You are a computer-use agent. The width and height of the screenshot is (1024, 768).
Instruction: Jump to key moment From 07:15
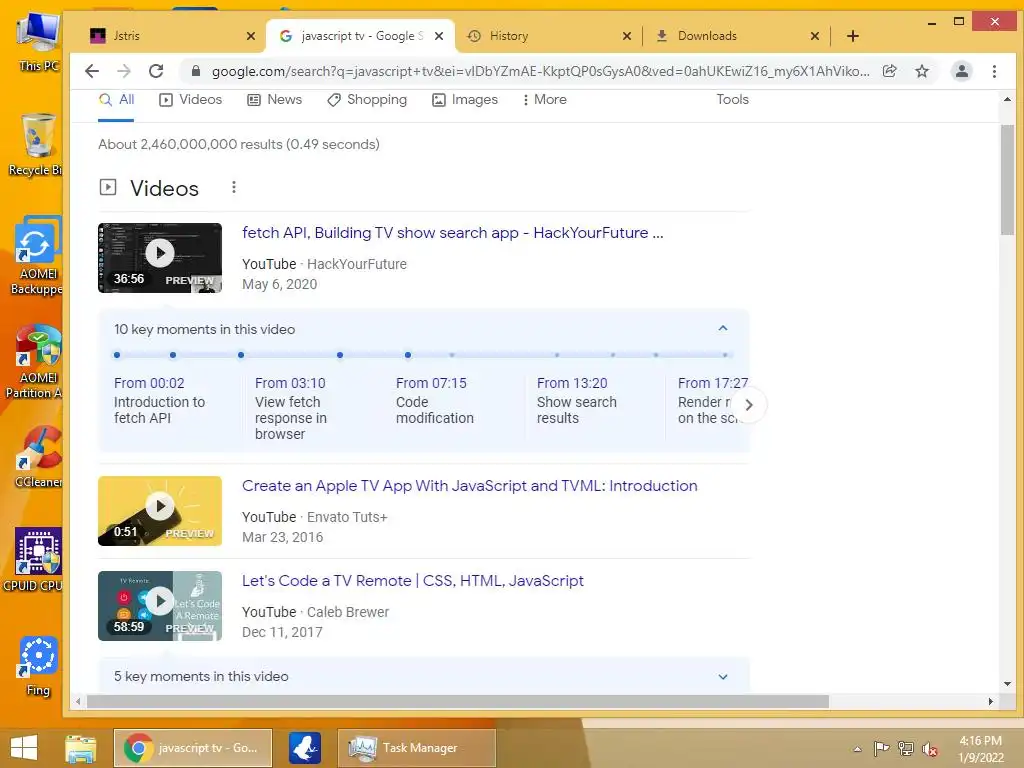pyautogui.click(x=431, y=383)
